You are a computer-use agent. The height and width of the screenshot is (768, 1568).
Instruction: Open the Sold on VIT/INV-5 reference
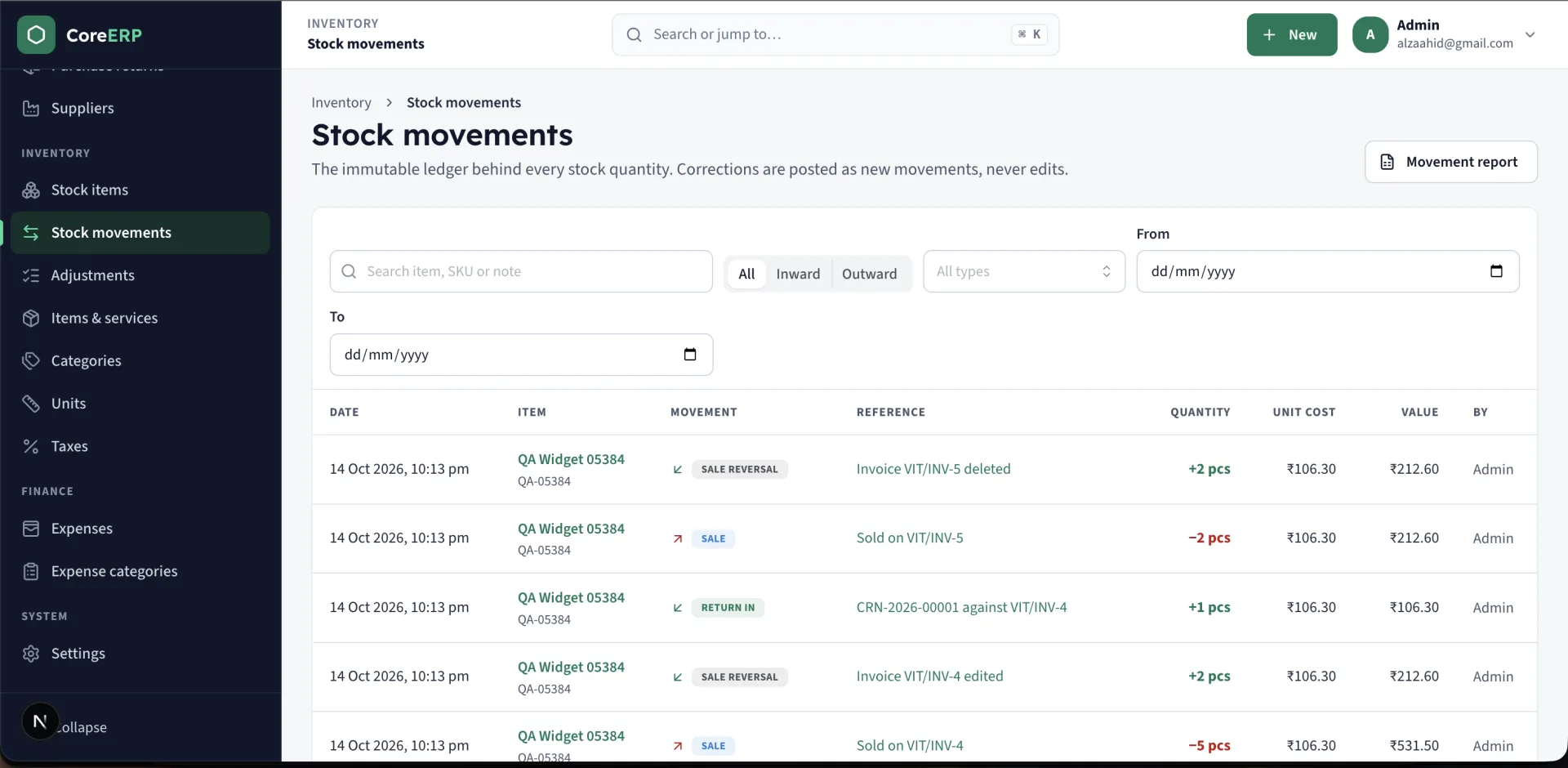tap(910, 538)
